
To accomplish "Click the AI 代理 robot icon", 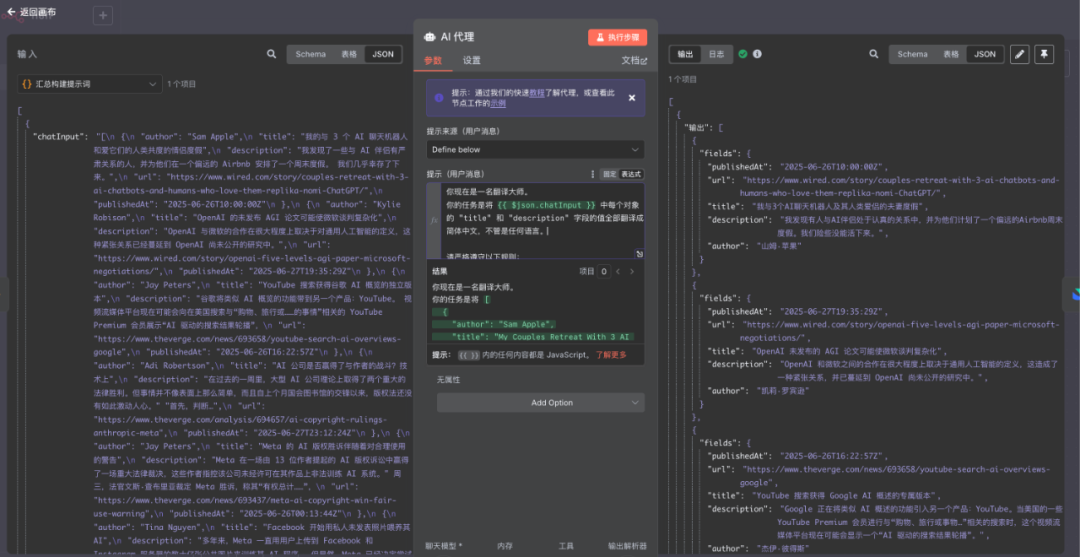I will point(430,37).
